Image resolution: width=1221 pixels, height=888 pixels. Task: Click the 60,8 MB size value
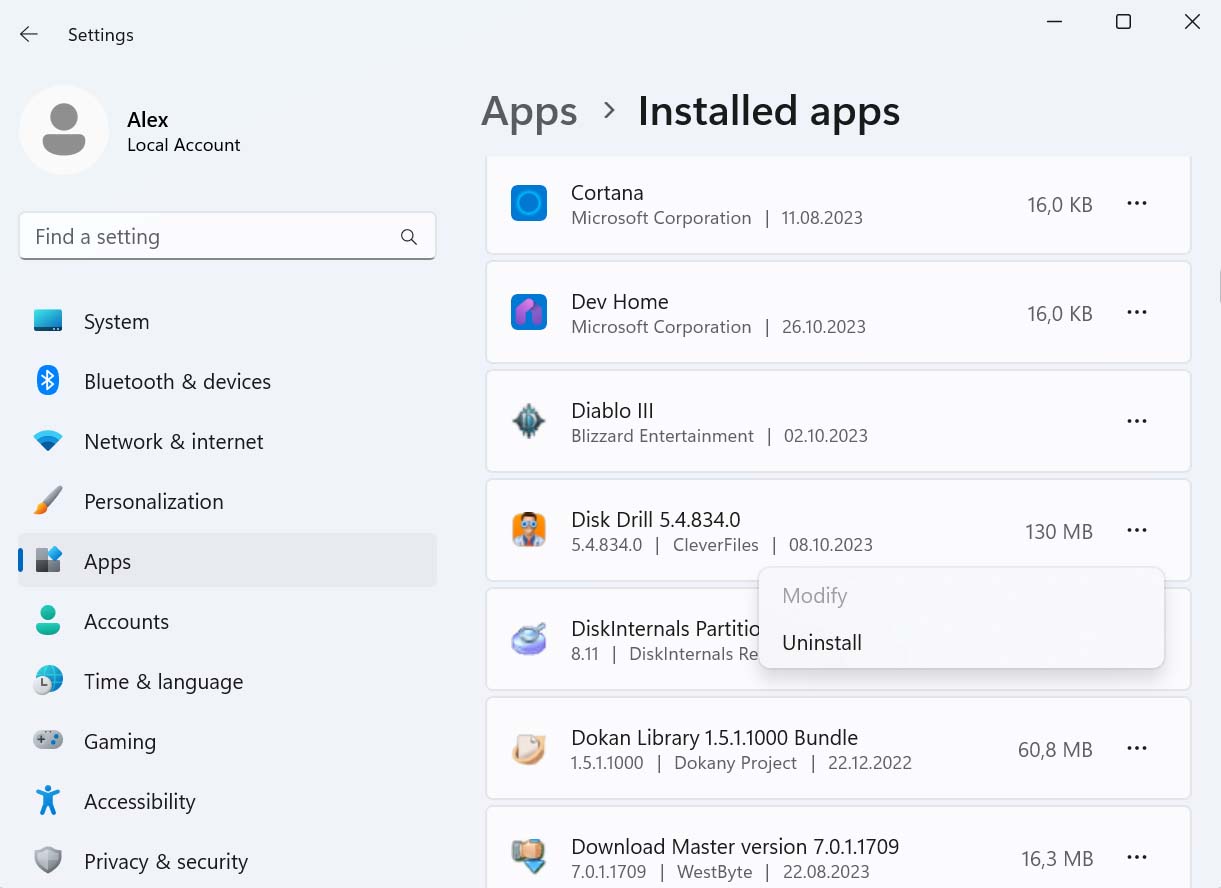pos(1055,749)
